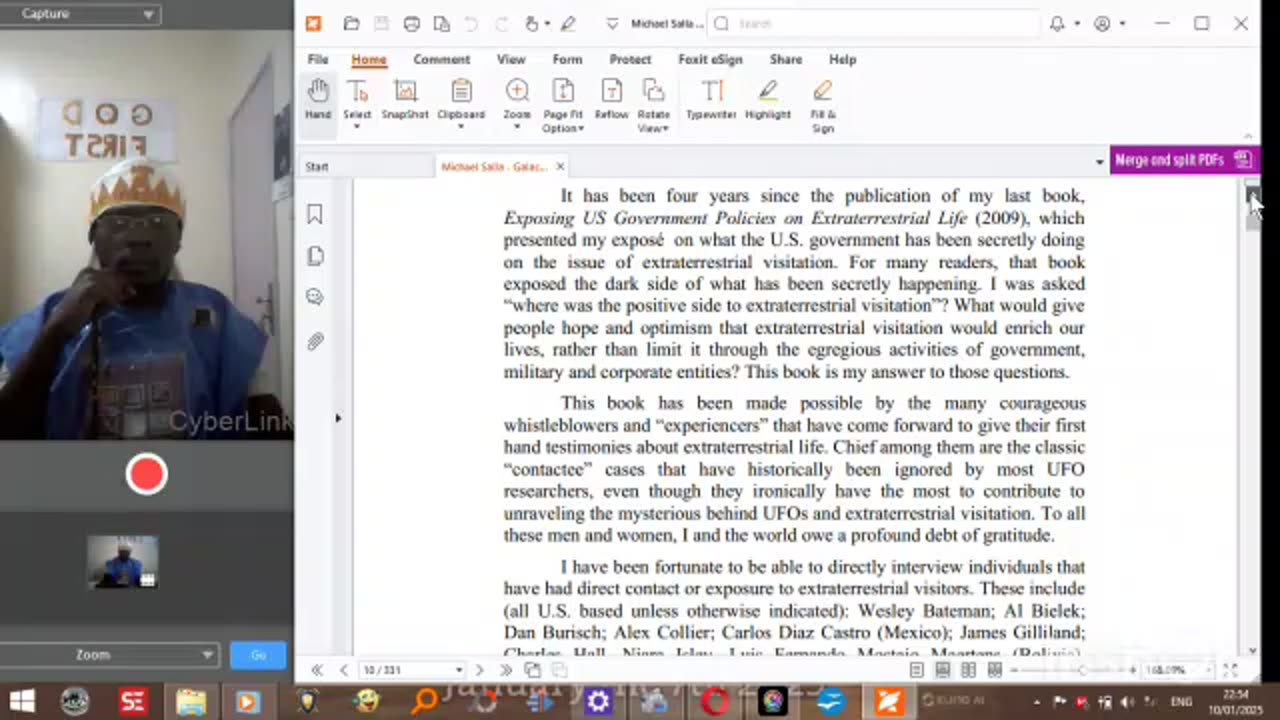
Task: Click the pen icon in quick access toolbar
Action: (568, 24)
